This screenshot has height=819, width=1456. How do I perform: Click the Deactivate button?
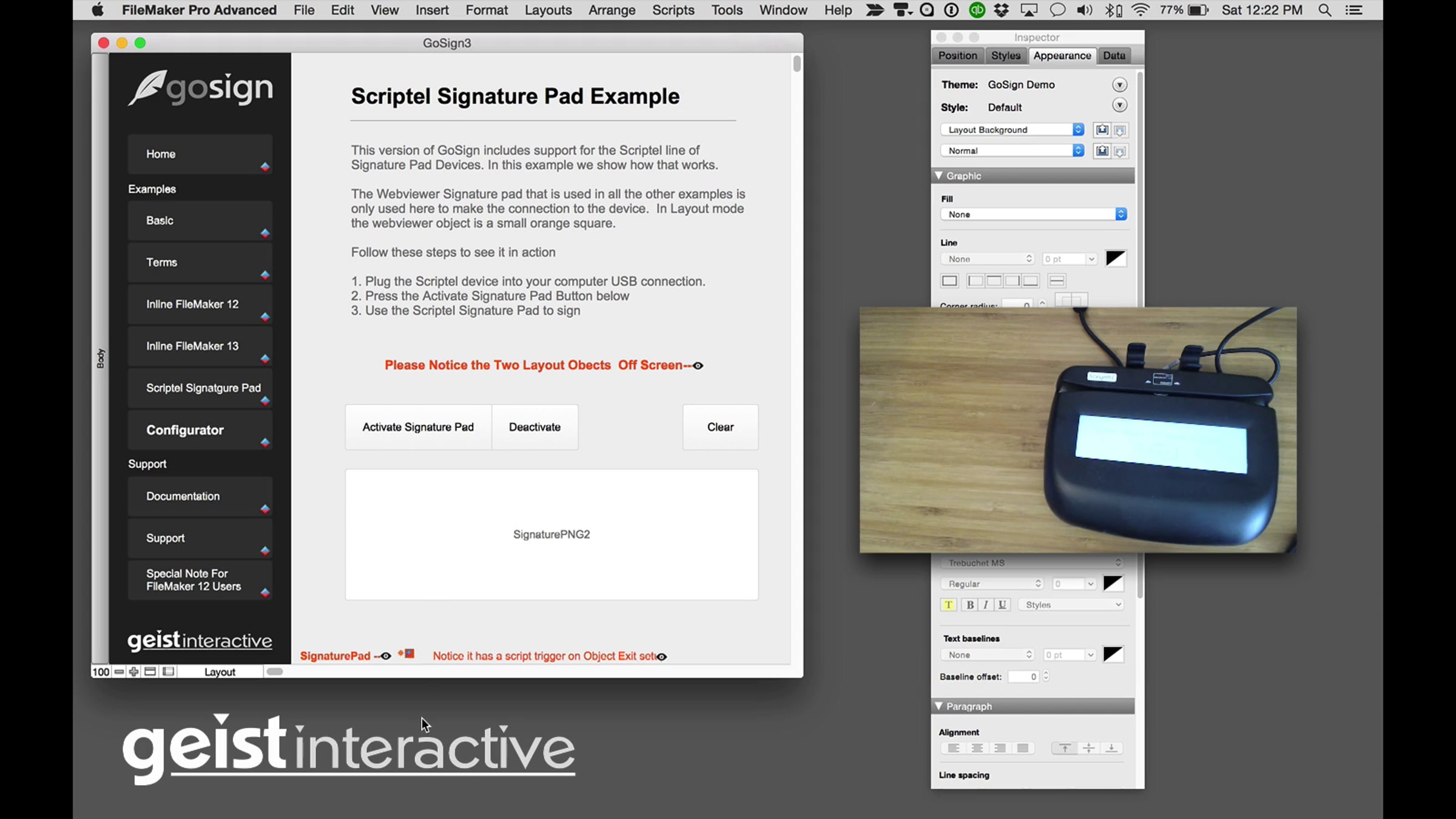[x=534, y=427]
